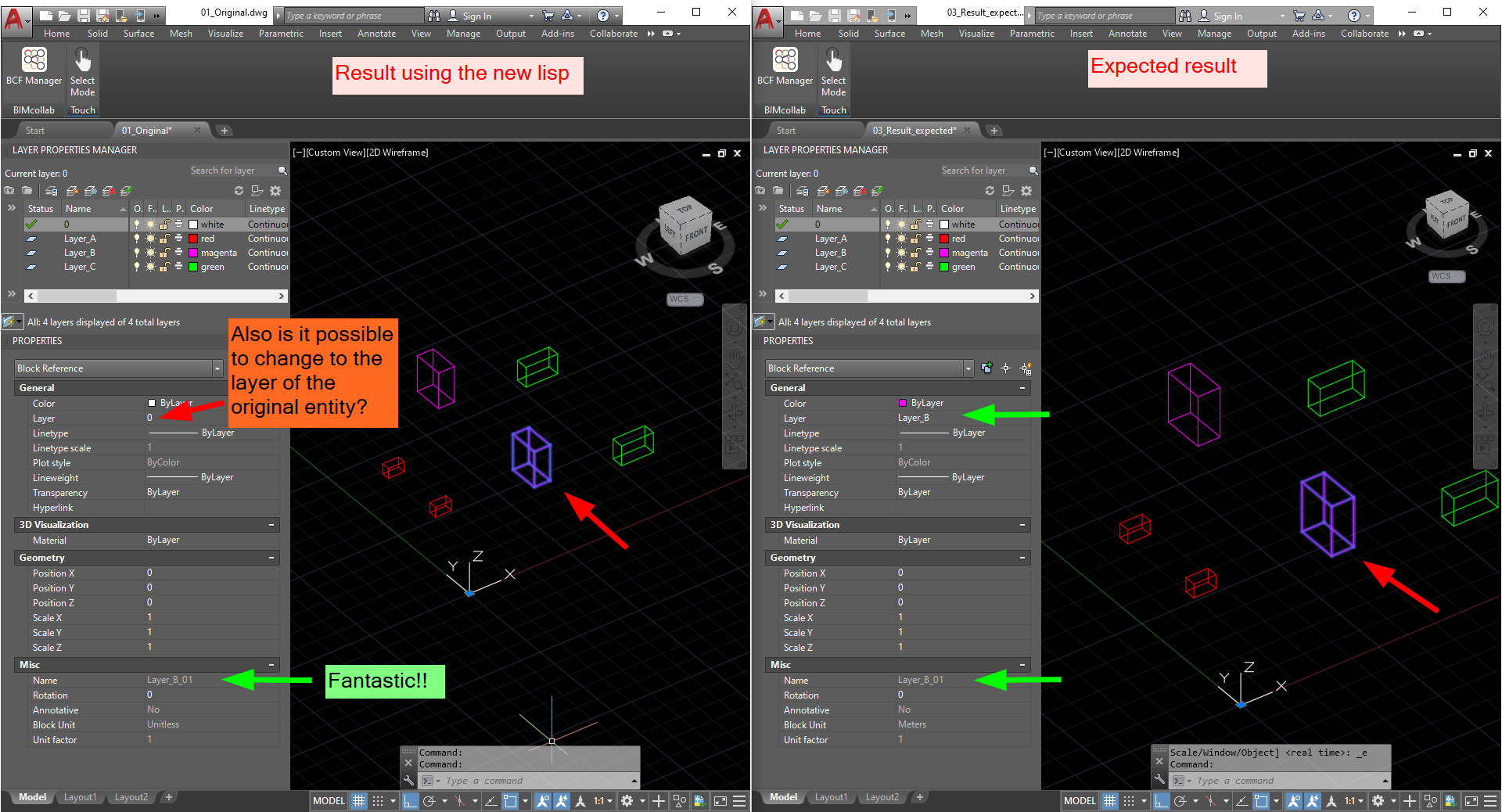
Task: Collapse the Geometry section in Properties
Action: (271, 558)
